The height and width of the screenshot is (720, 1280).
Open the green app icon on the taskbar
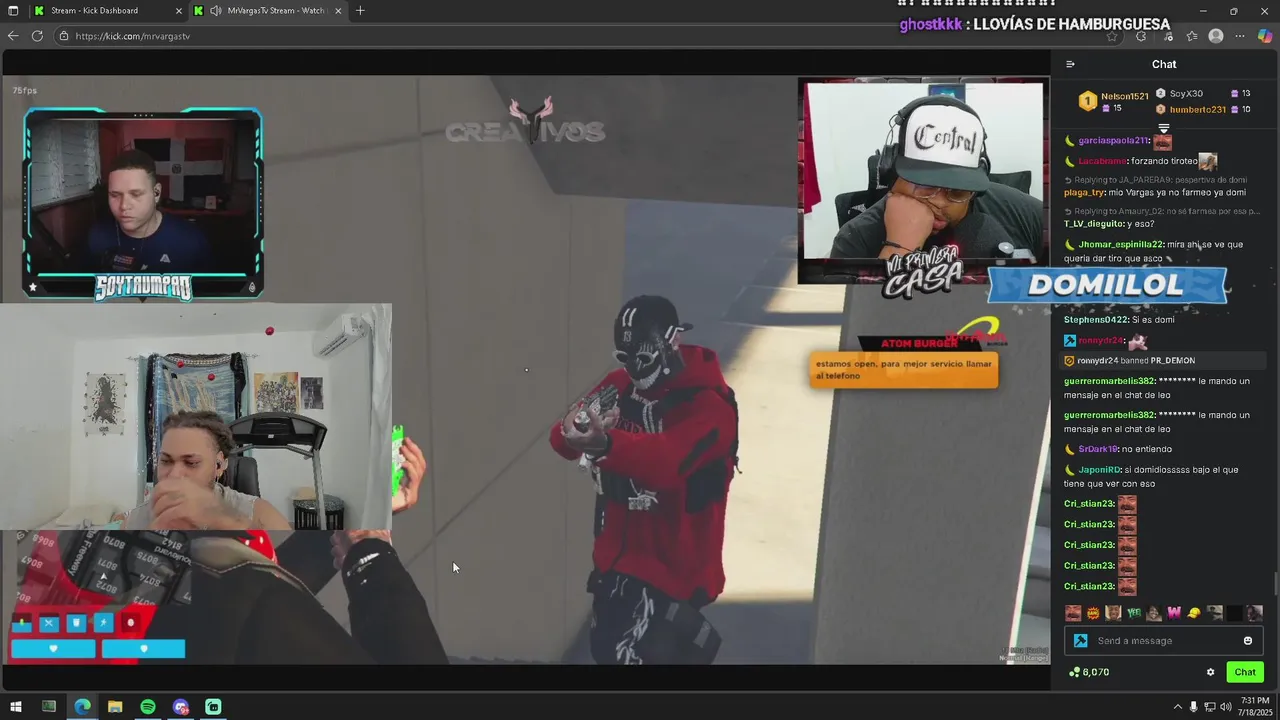pyautogui.click(x=213, y=707)
